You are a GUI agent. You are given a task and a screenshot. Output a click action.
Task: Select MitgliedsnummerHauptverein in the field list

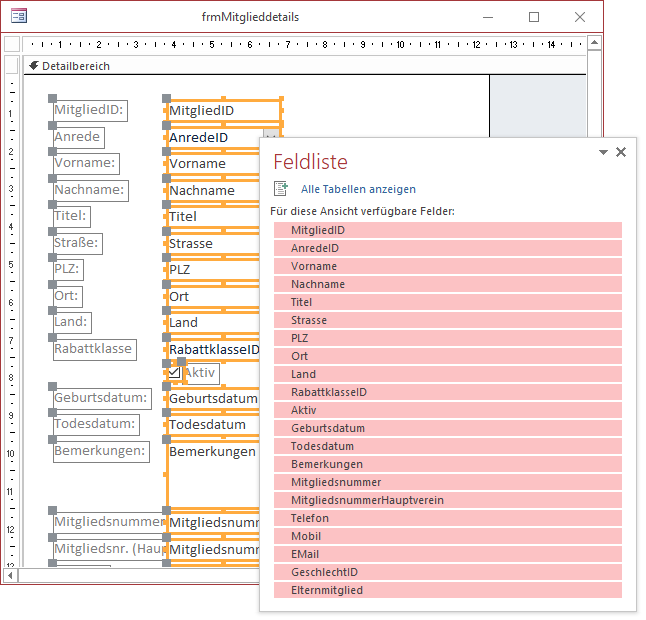[x=448, y=500]
